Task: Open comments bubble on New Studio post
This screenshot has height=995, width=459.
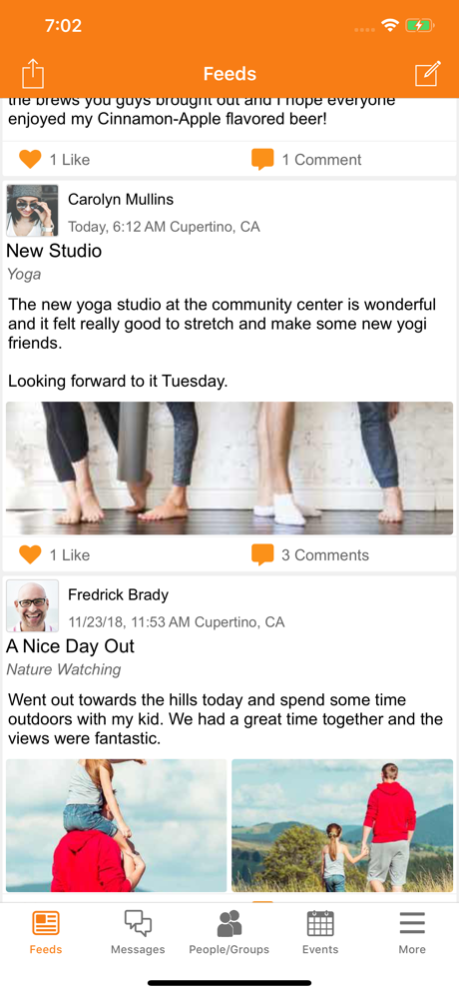Action: click(262, 555)
